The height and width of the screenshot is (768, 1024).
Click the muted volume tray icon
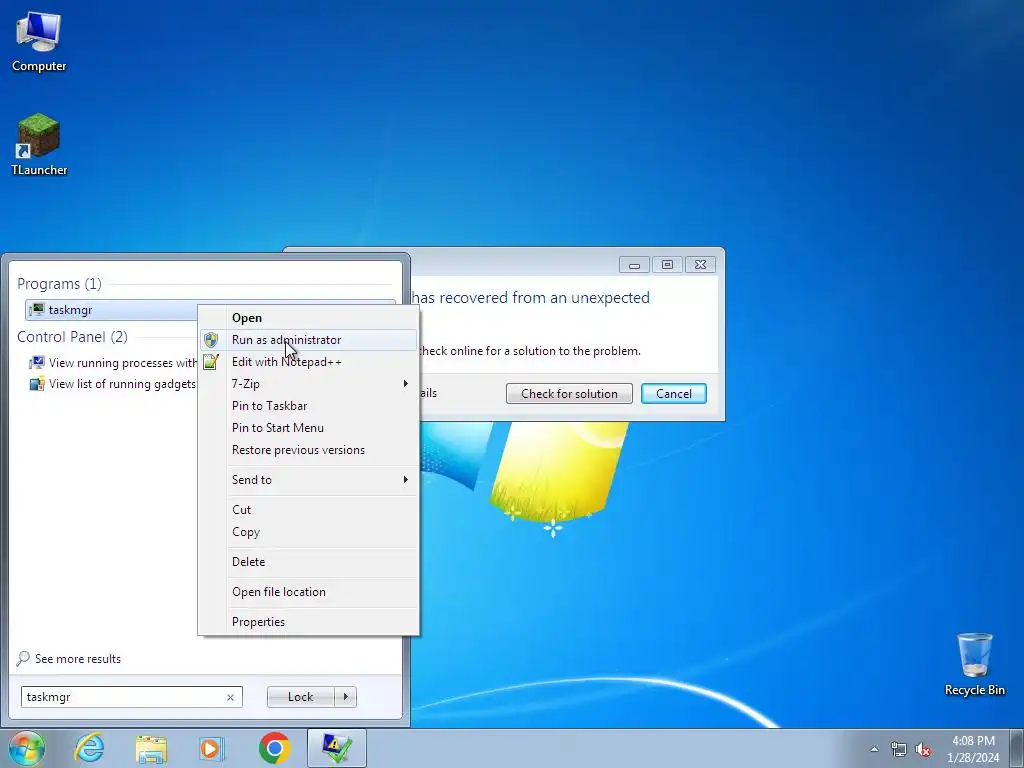pos(923,749)
